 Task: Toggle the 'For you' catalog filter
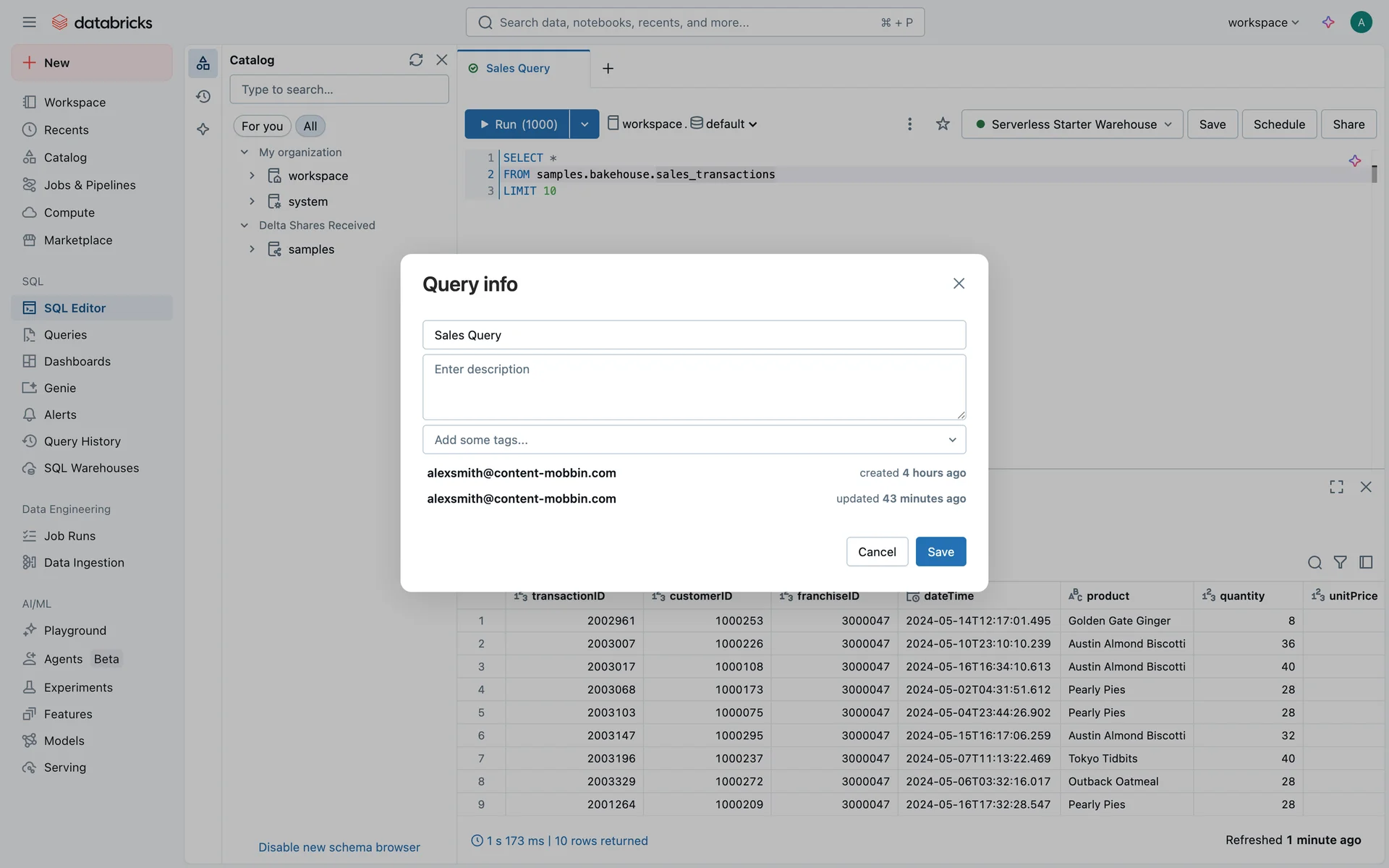click(x=262, y=126)
